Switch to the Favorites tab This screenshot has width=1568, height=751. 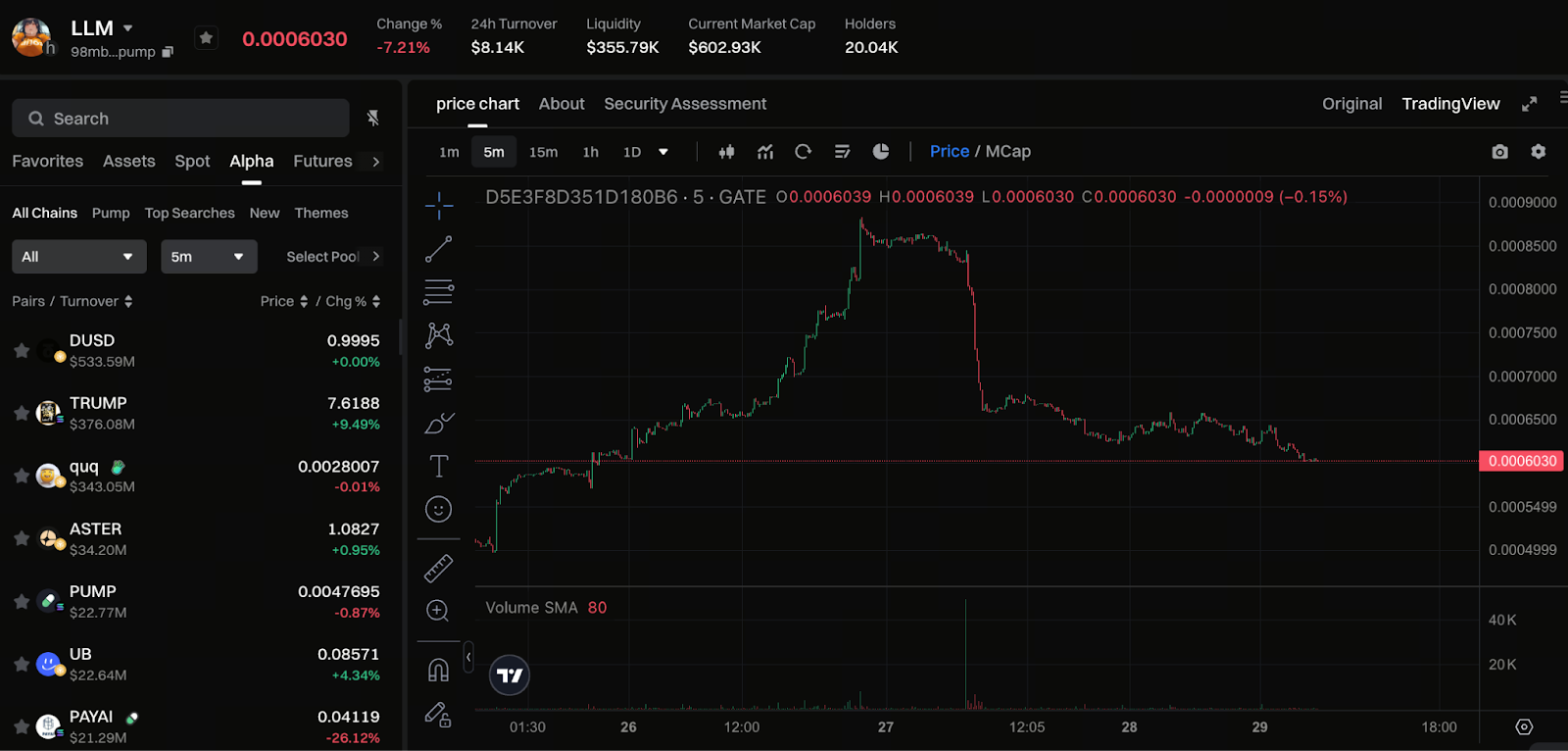click(47, 161)
